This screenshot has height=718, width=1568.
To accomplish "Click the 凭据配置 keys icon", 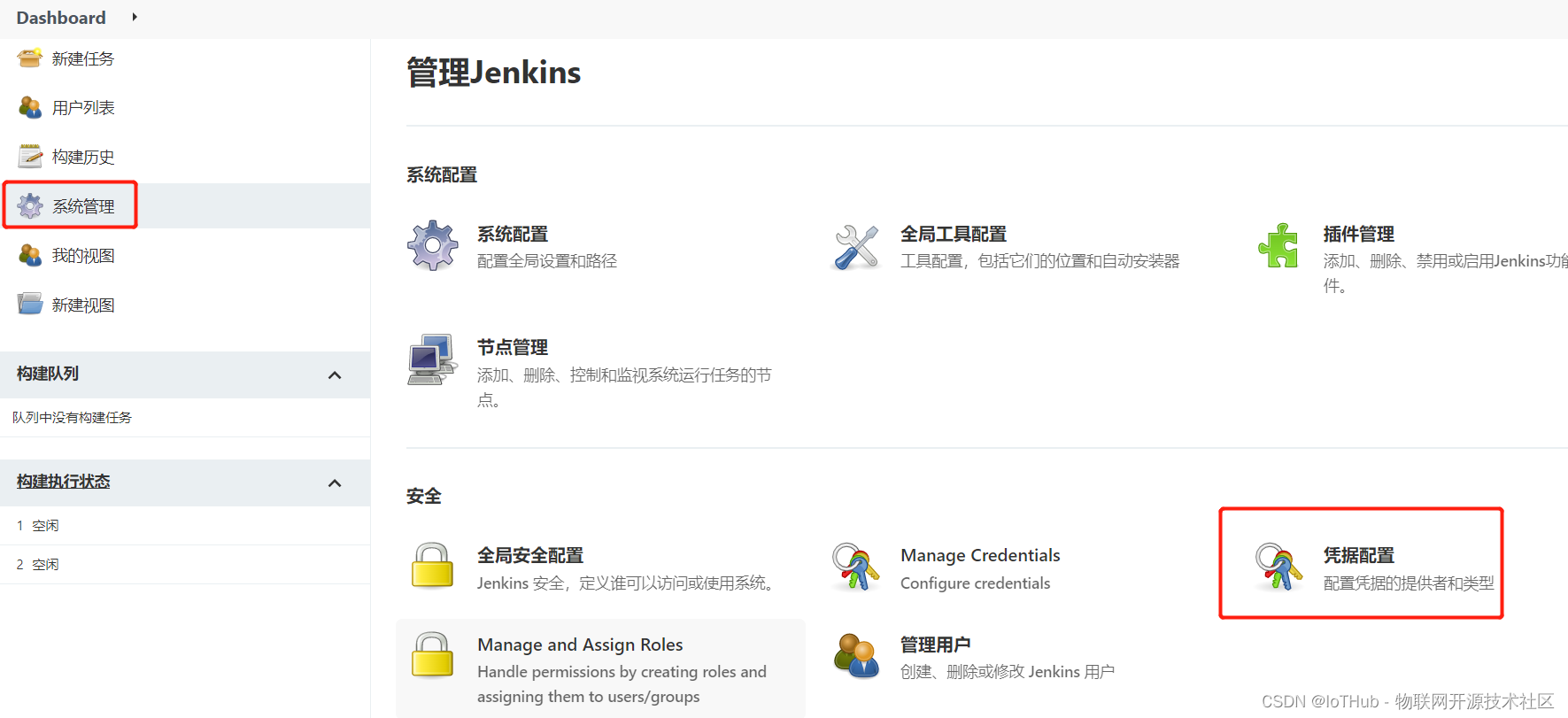I will [1278, 567].
